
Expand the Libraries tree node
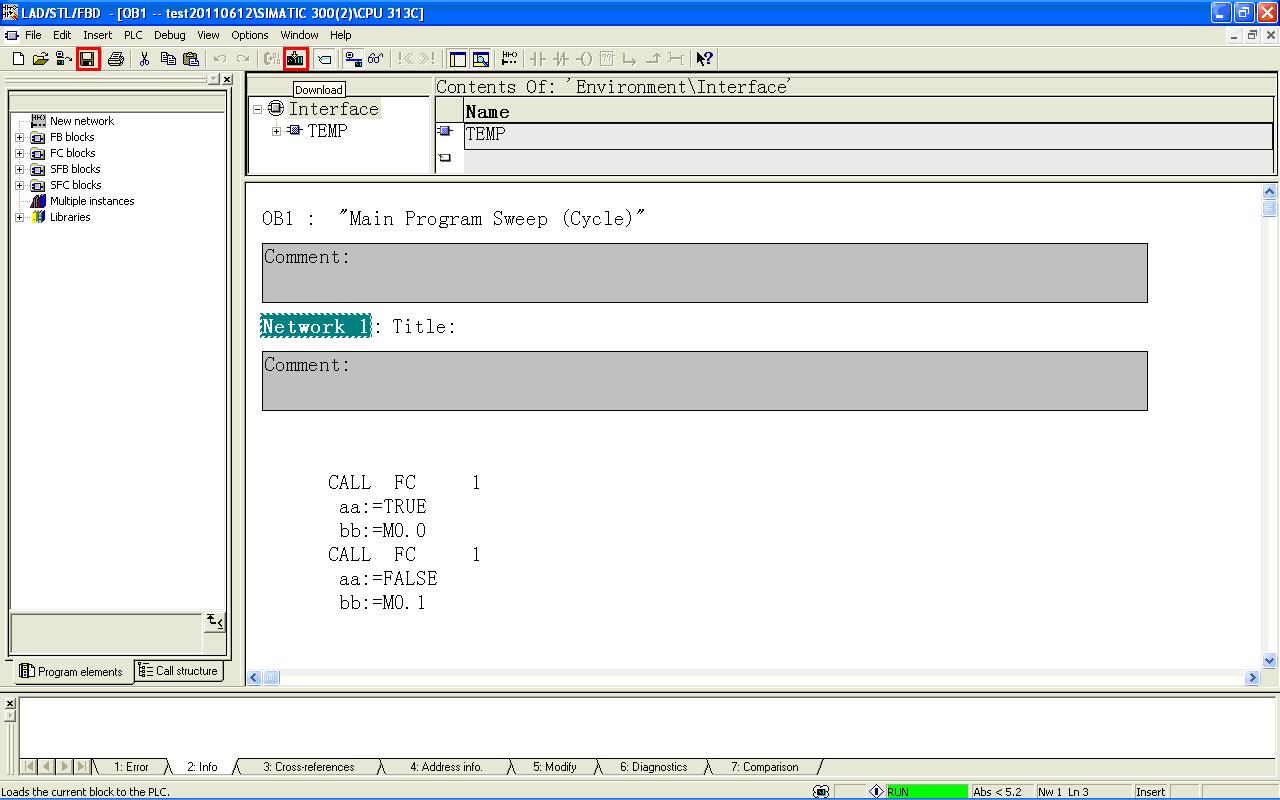point(19,218)
